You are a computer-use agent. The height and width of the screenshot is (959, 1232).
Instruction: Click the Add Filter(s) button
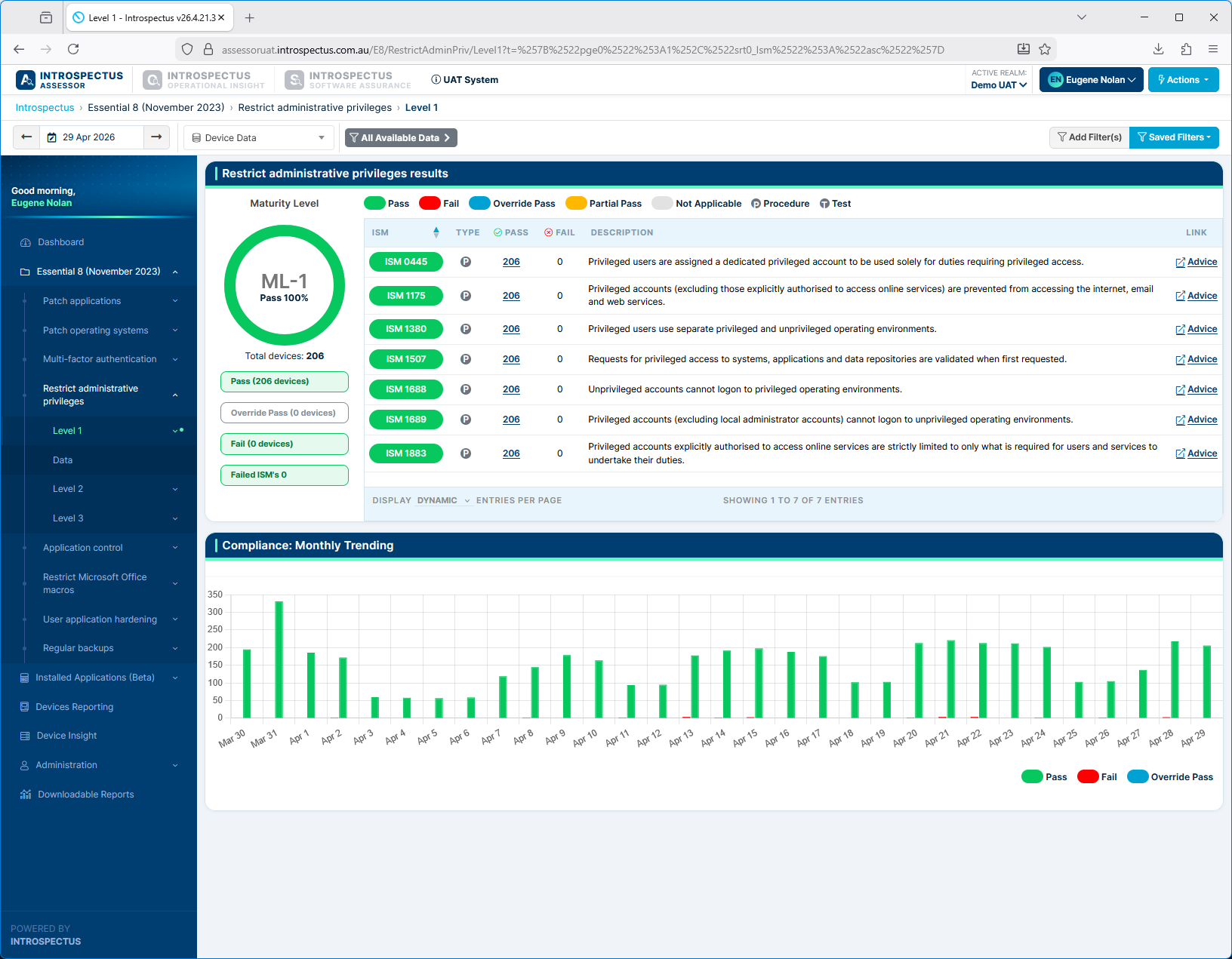click(1089, 137)
